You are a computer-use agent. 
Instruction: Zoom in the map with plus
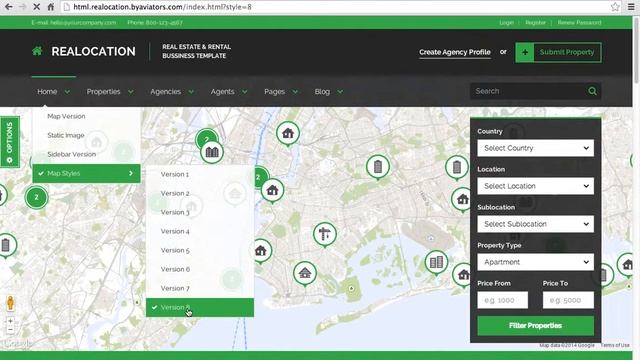click(x=10, y=321)
